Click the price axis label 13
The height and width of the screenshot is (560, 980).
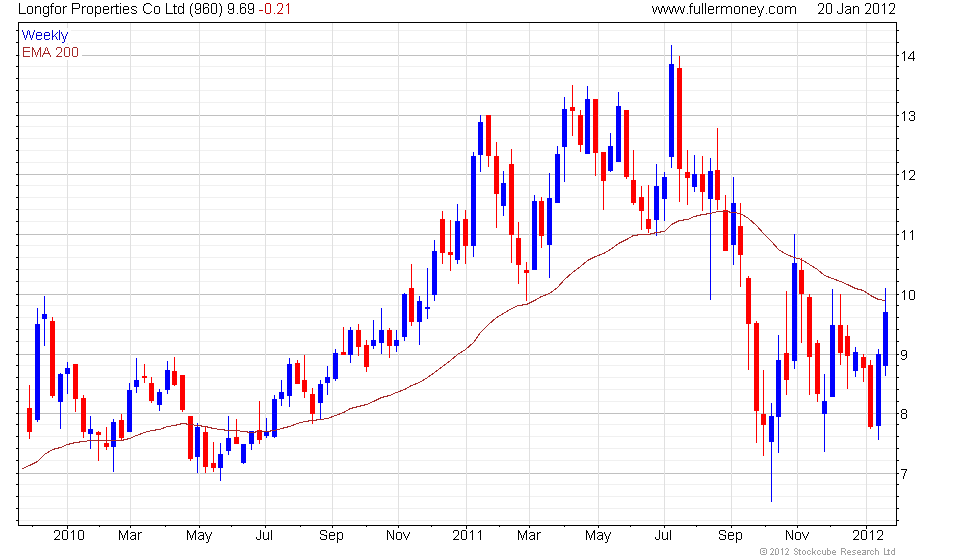[x=908, y=116]
